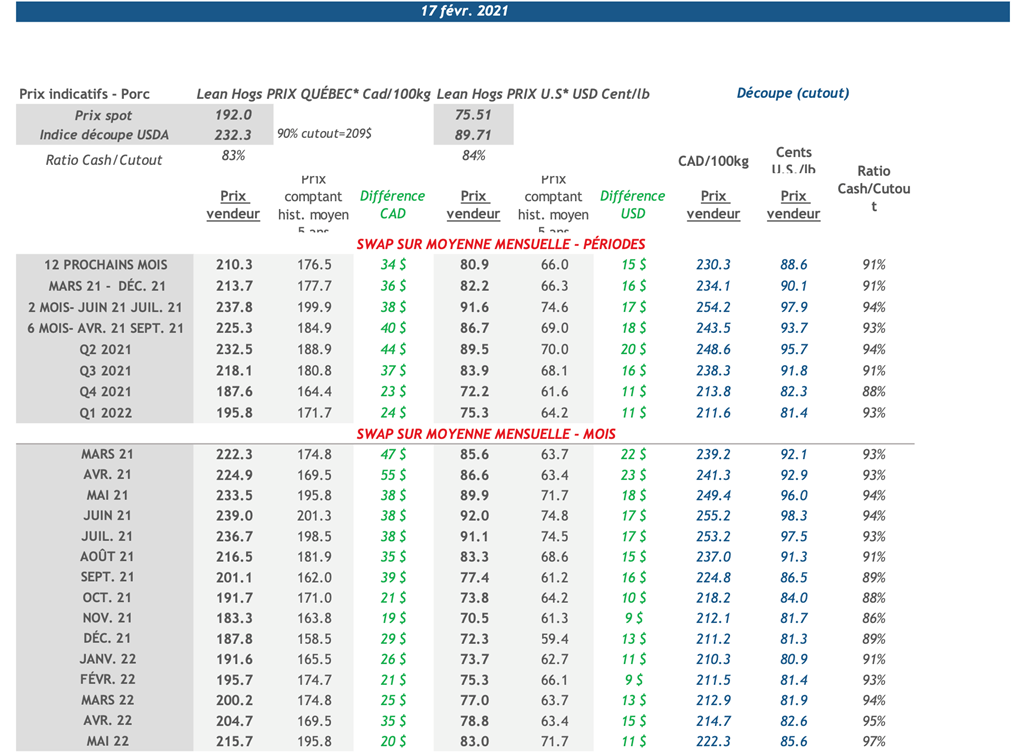Select the Différence CAD column header
1024x754 pixels.
pos(392,205)
